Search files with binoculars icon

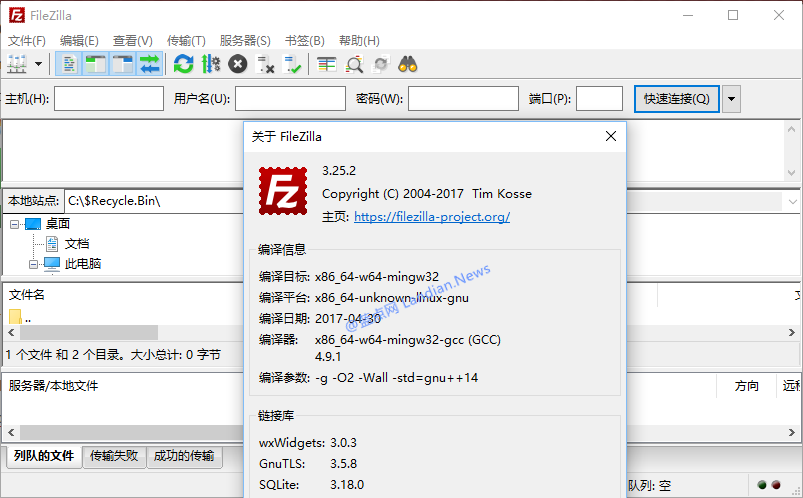[x=408, y=64]
